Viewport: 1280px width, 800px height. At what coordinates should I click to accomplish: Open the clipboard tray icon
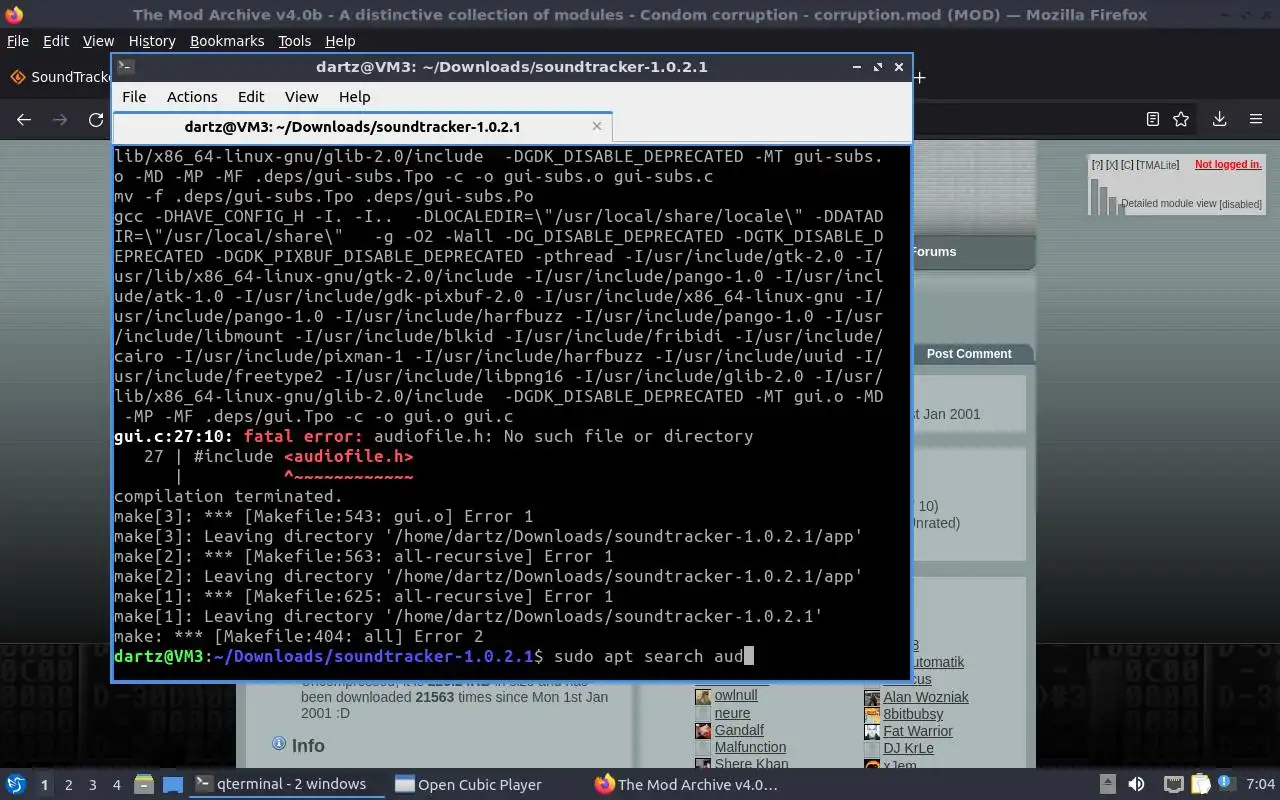pyautogui.click(x=1201, y=784)
